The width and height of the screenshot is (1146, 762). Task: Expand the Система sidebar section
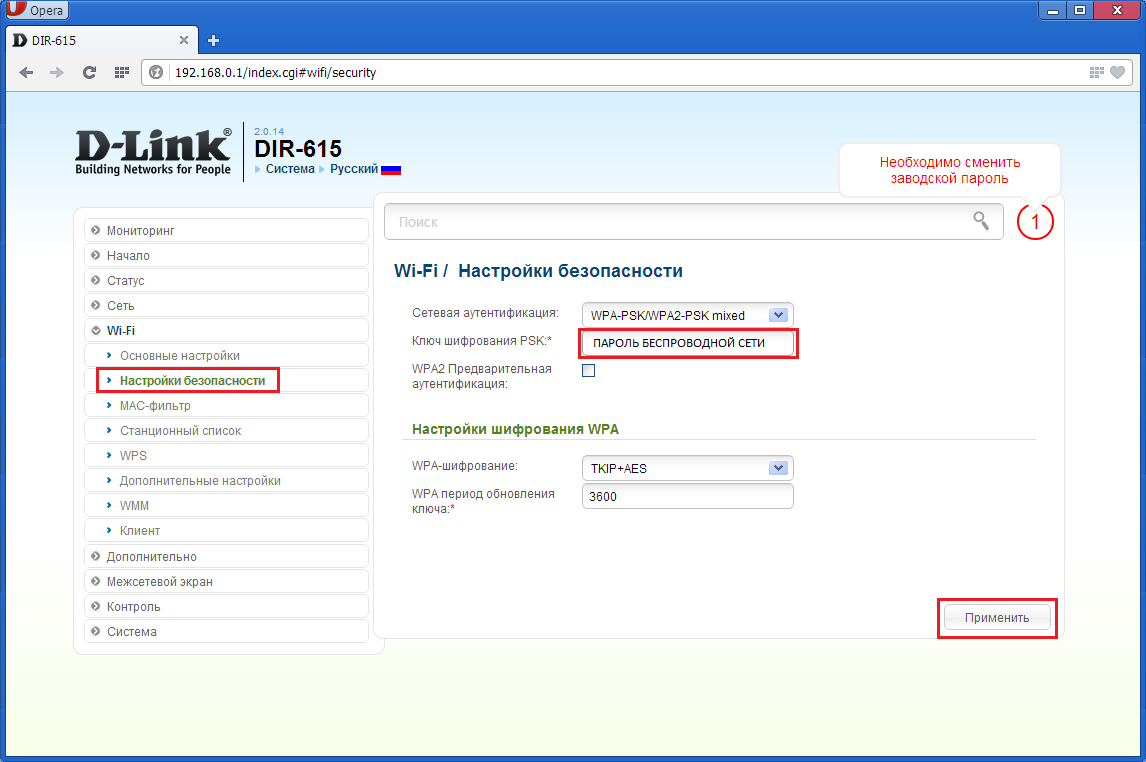tap(227, 631)
